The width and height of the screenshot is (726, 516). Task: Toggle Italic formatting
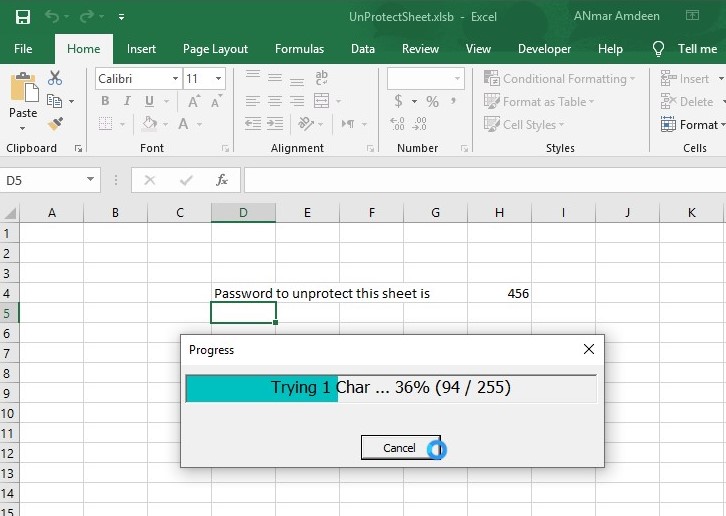(127, 101)
